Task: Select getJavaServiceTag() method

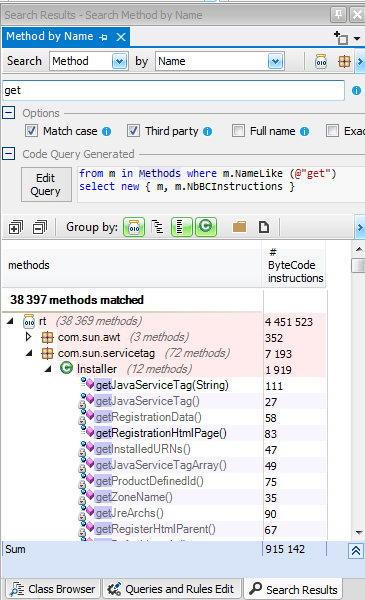Action: click(x=147, y=401)
